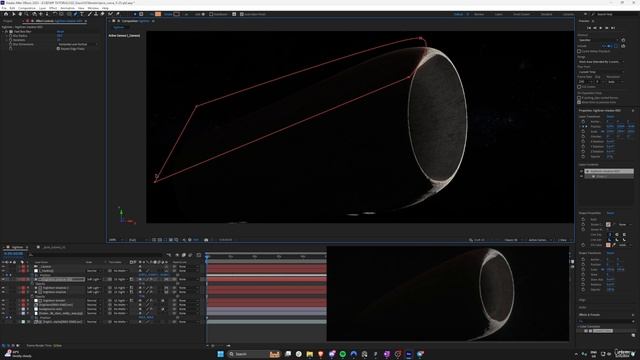Screen dimensions: 640x360
Task: Select the Eraser tool
Action: (x=102, y=14)
